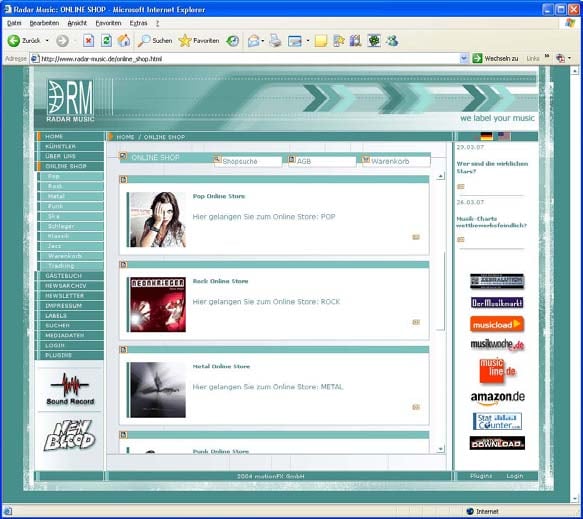
Task: Click Metal Online Store cover thumbnail
Action: [158, 390]
